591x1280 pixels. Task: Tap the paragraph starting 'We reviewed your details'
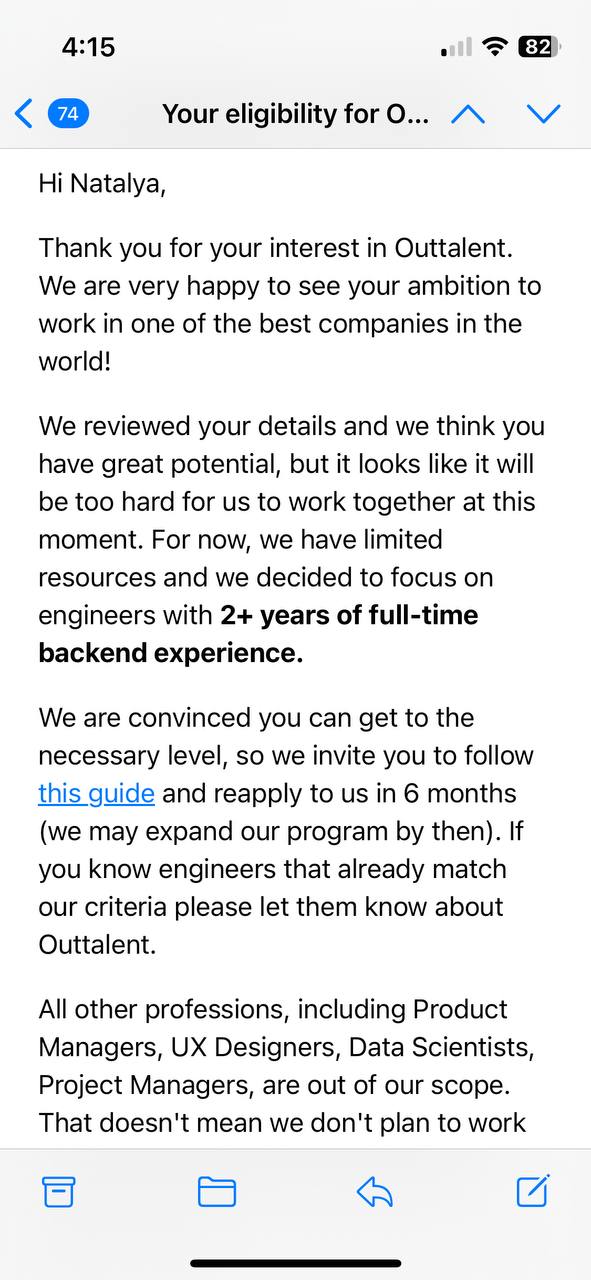tap(290, 539)
